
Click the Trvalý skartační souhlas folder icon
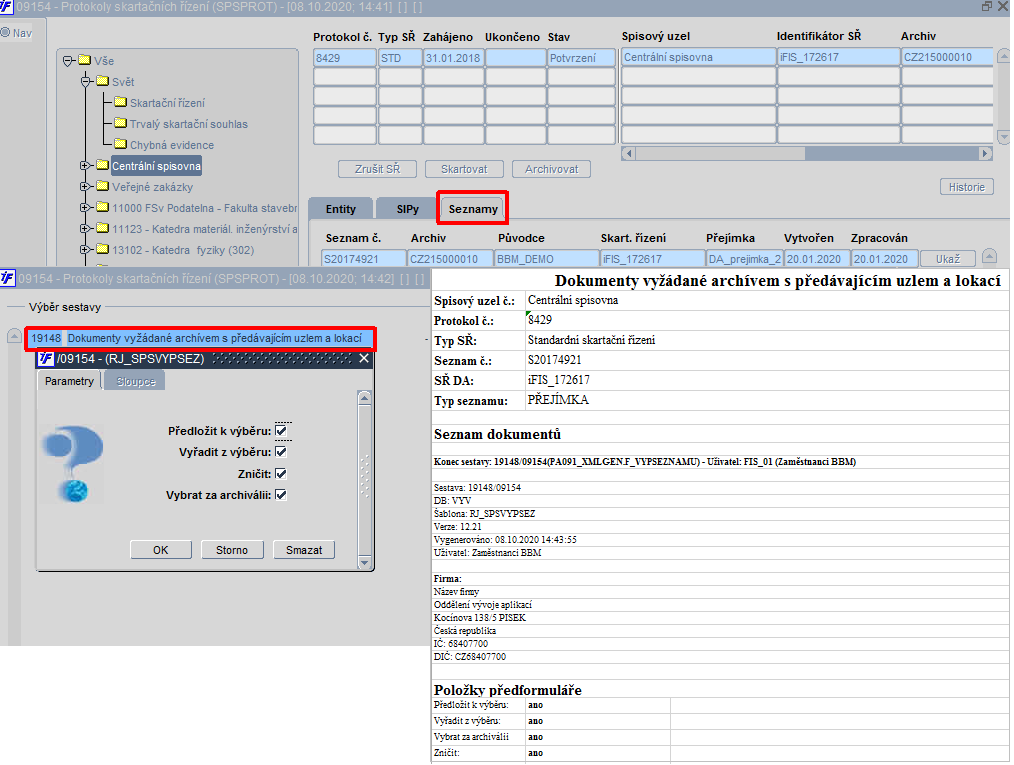pos(120,124)
